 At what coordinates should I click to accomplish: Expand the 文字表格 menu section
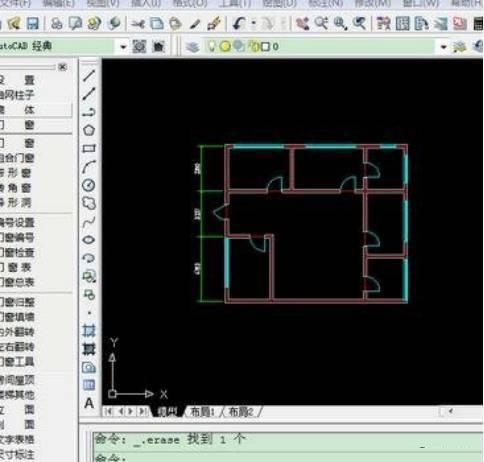[x=17, y=439]
